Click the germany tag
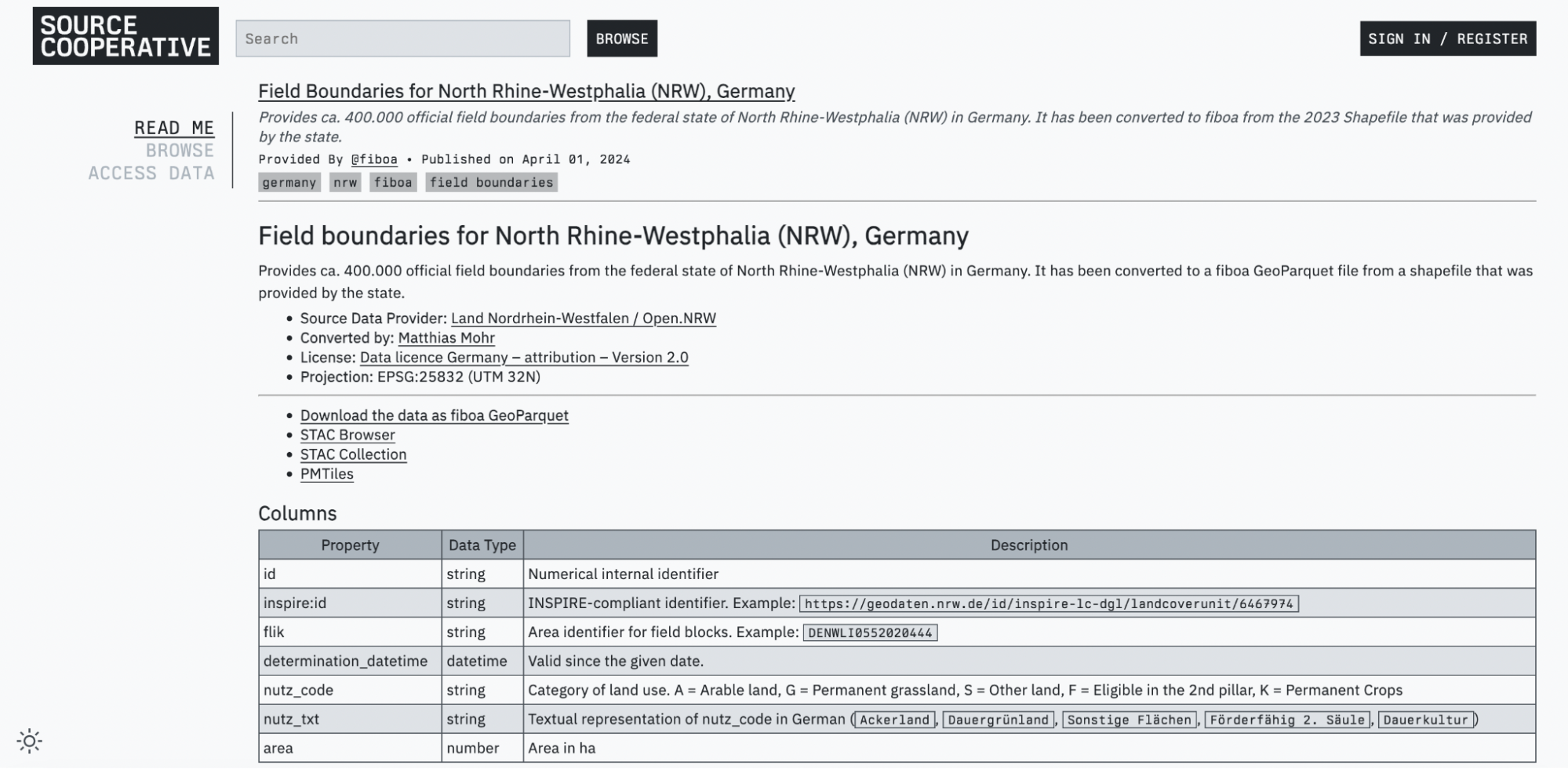The width and height of the screenshot is (1568, 769). (289, 182)
